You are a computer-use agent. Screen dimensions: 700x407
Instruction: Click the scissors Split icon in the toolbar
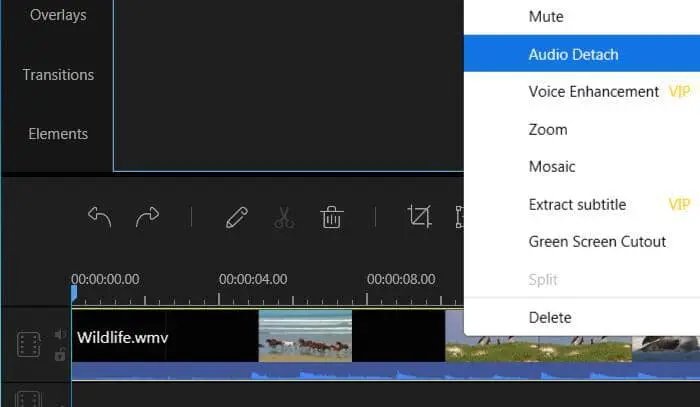284,217
